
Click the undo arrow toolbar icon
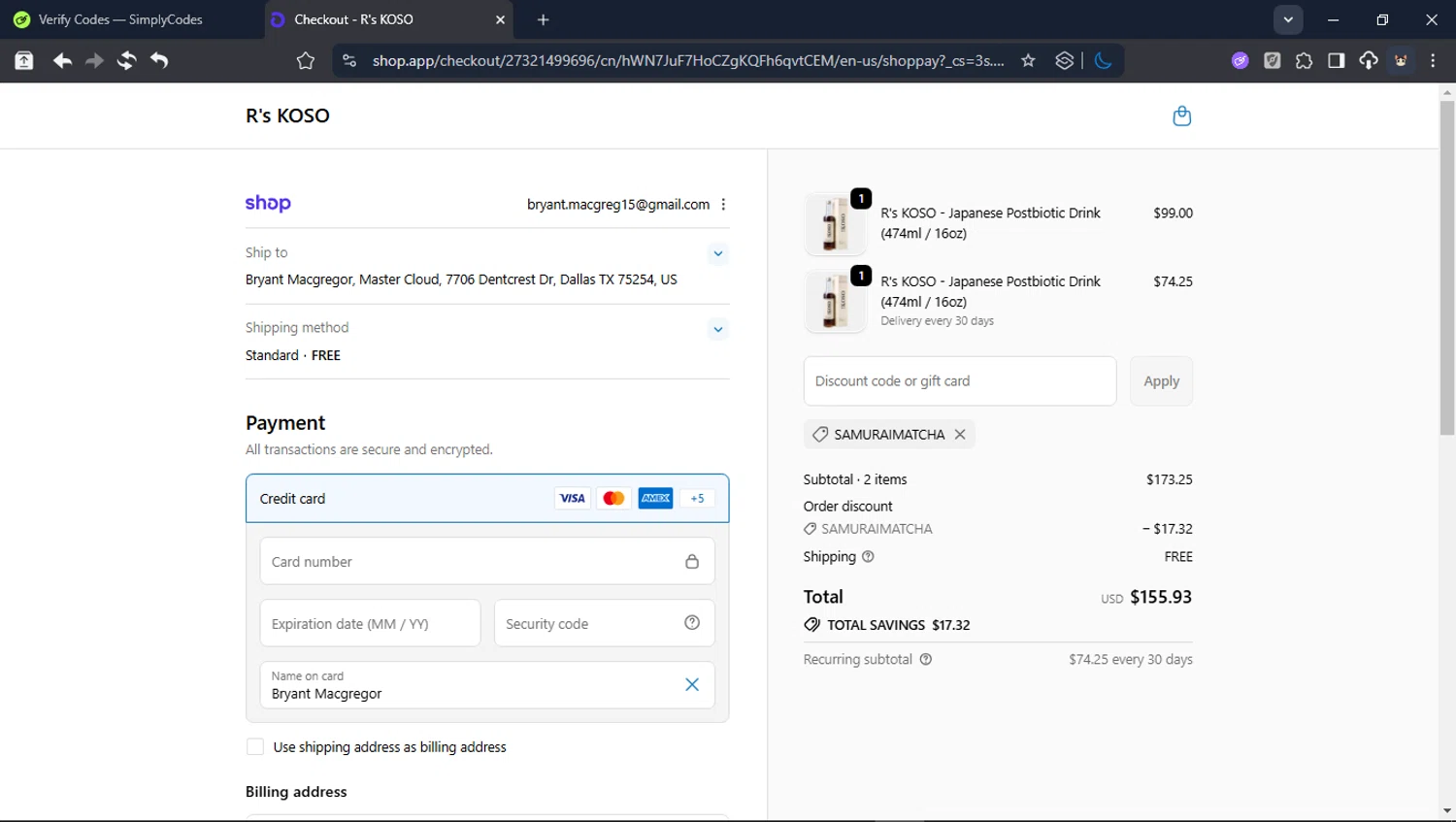coord(159,61)
